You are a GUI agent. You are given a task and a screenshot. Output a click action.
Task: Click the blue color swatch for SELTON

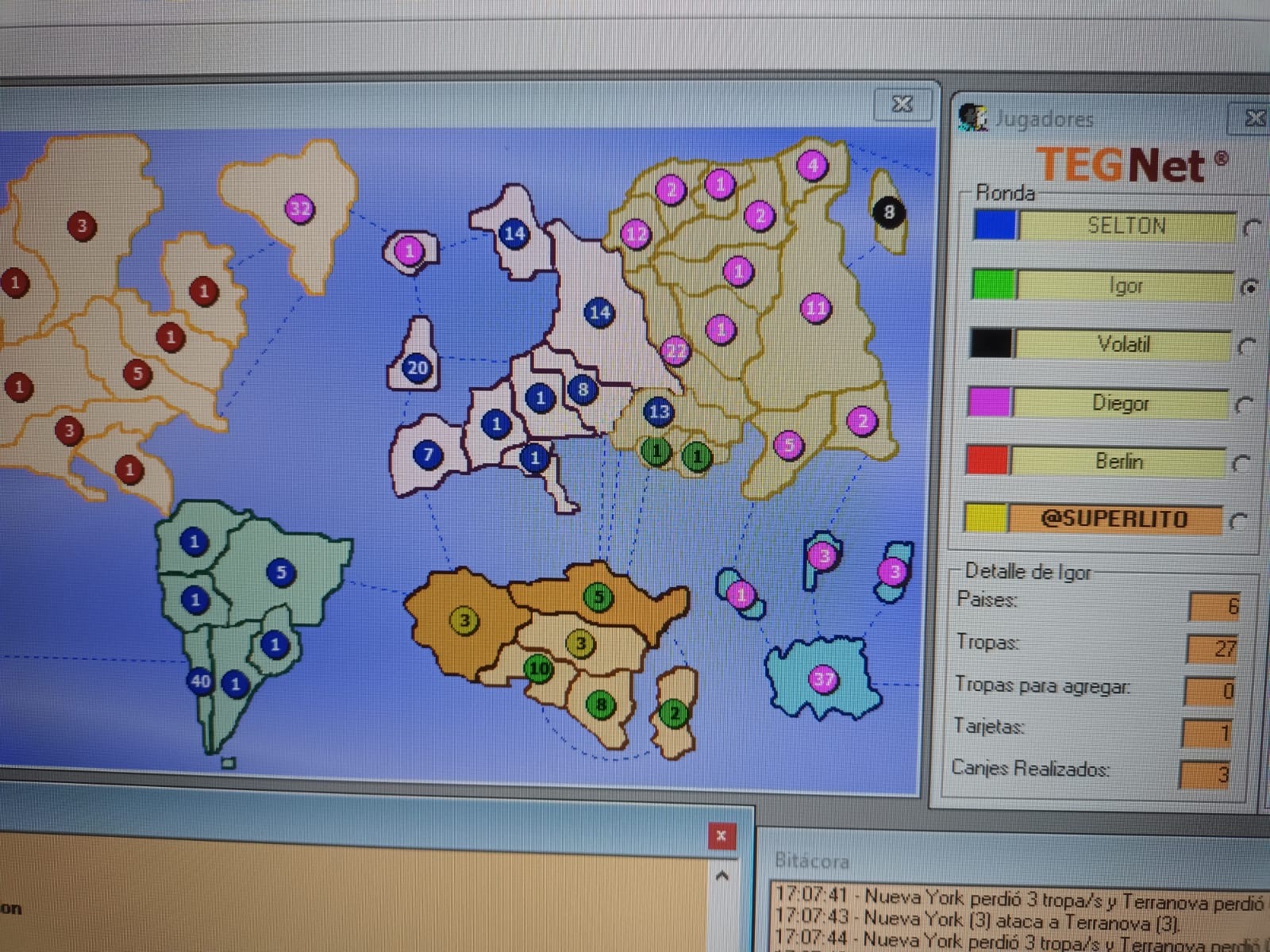[995, 225]
